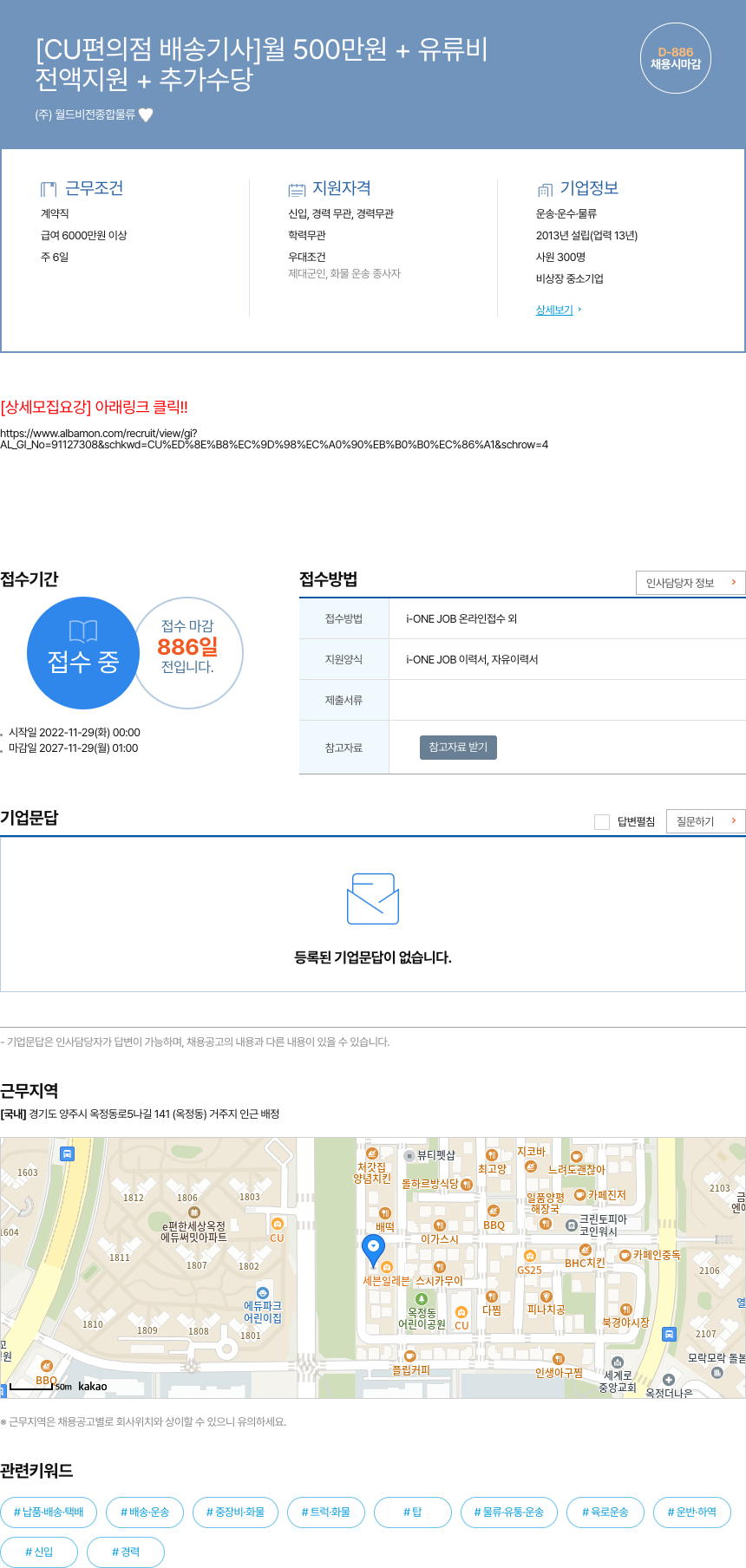The height and width of the screenshot is (1568, 746).
Task: Click the kakao map logo
Action: coord(93,1386)
